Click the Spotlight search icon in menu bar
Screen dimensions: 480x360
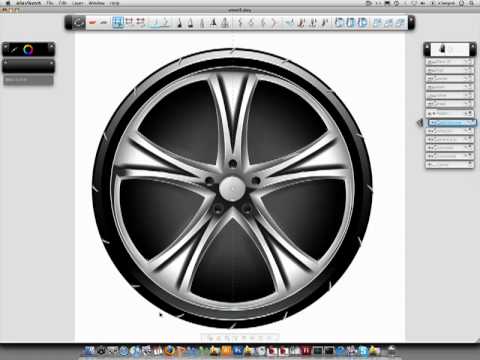[472, 3]
